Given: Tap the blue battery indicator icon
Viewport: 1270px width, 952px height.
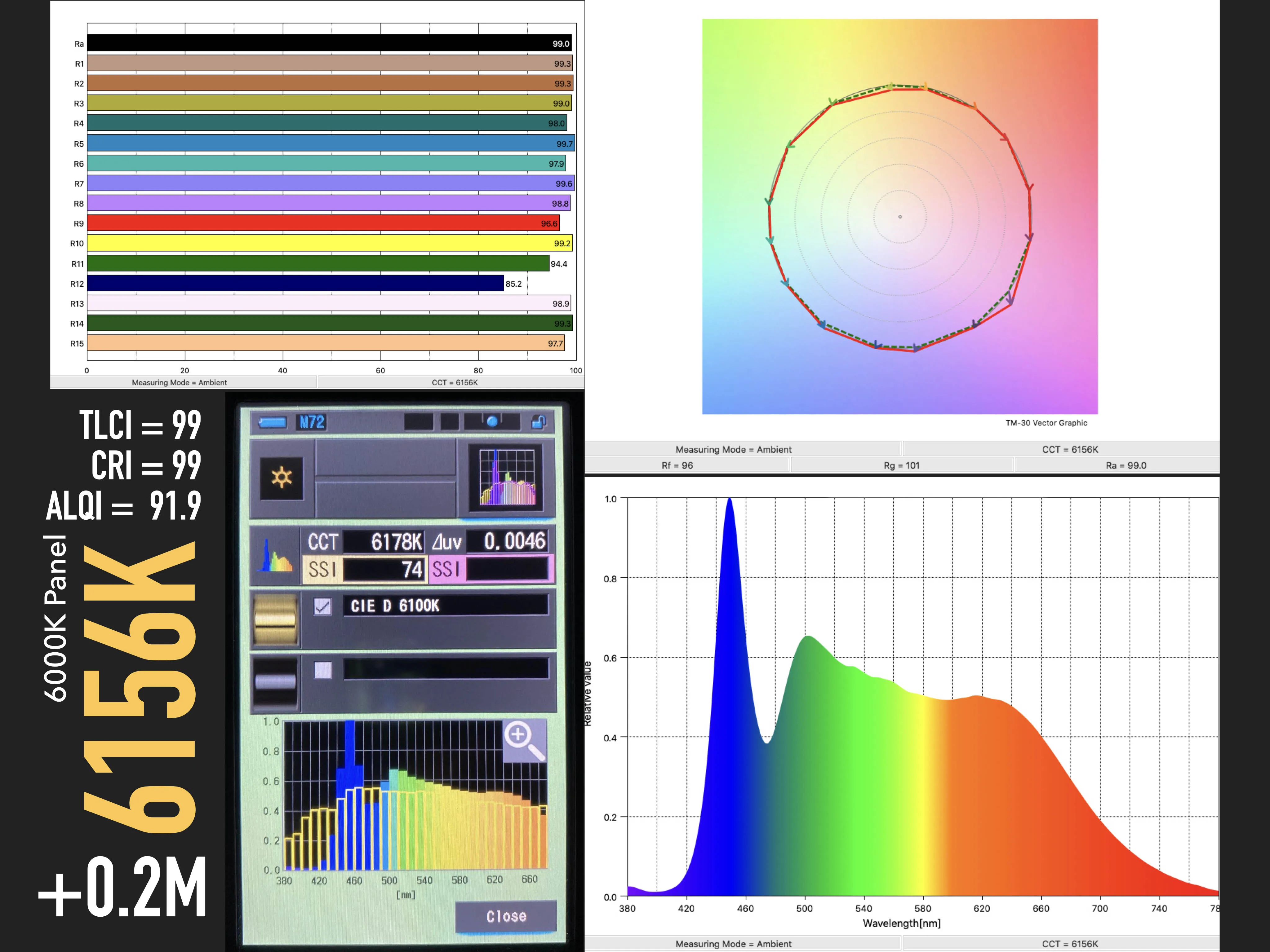Looking at the screenshot, I should (273, 423).
